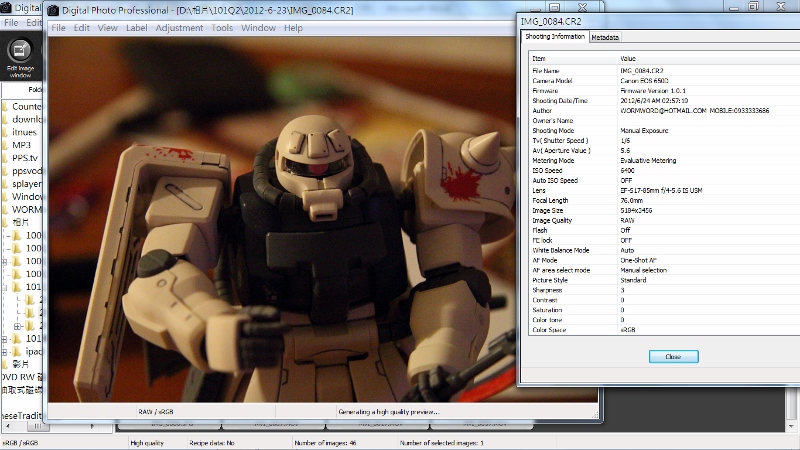This screenshot has width=800, height=450.
Task: Click 'Number of selected images: 1' status entry
Action: [441, 443]
